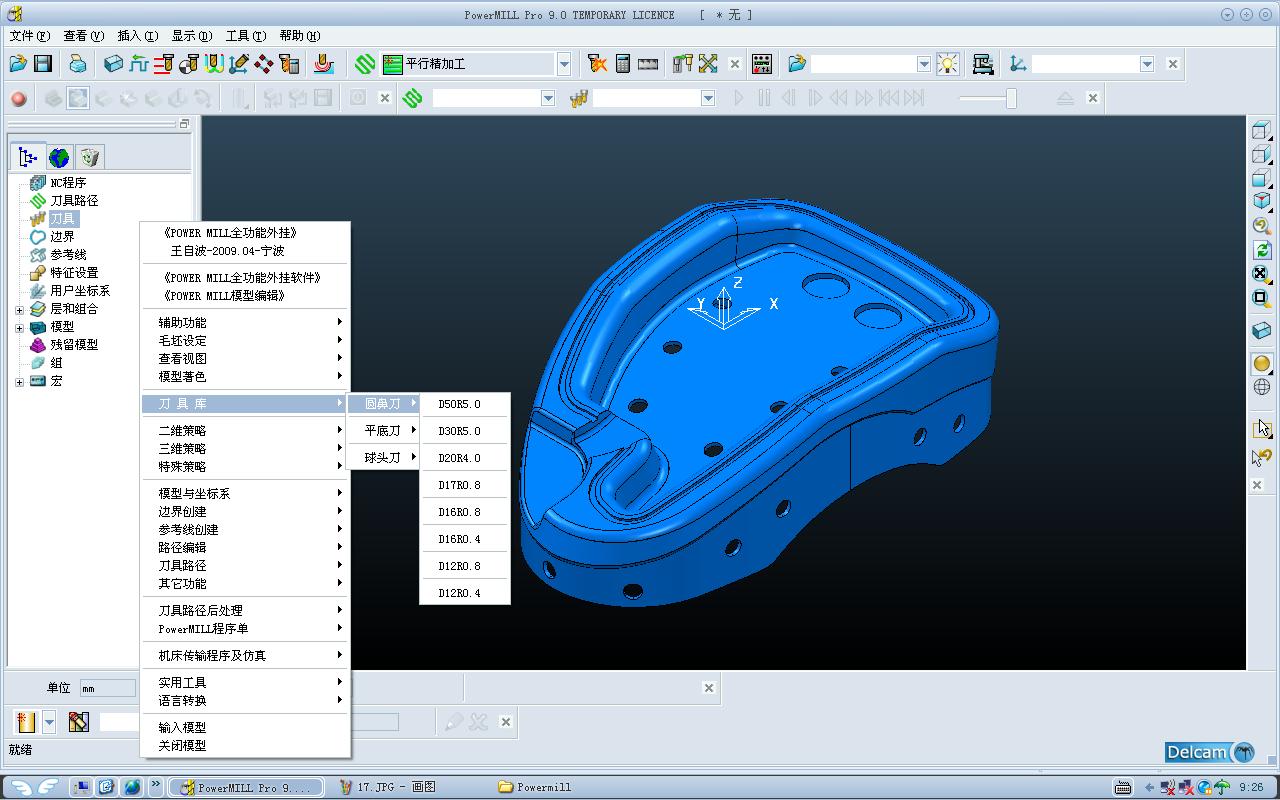Open the 帮助 menu
Viewport: 1280px width, 800px height.
tap(300, 36)
